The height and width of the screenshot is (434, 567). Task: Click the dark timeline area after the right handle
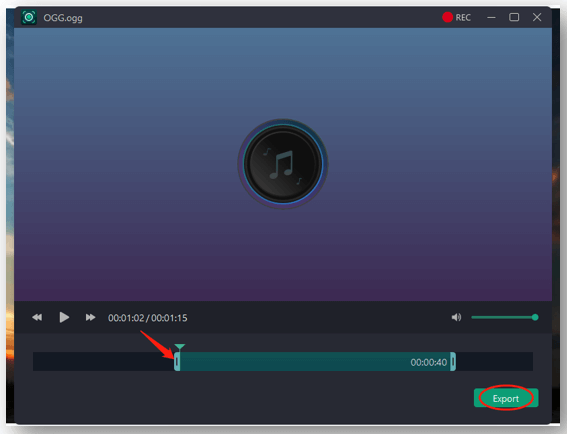[x=494, y=361]
